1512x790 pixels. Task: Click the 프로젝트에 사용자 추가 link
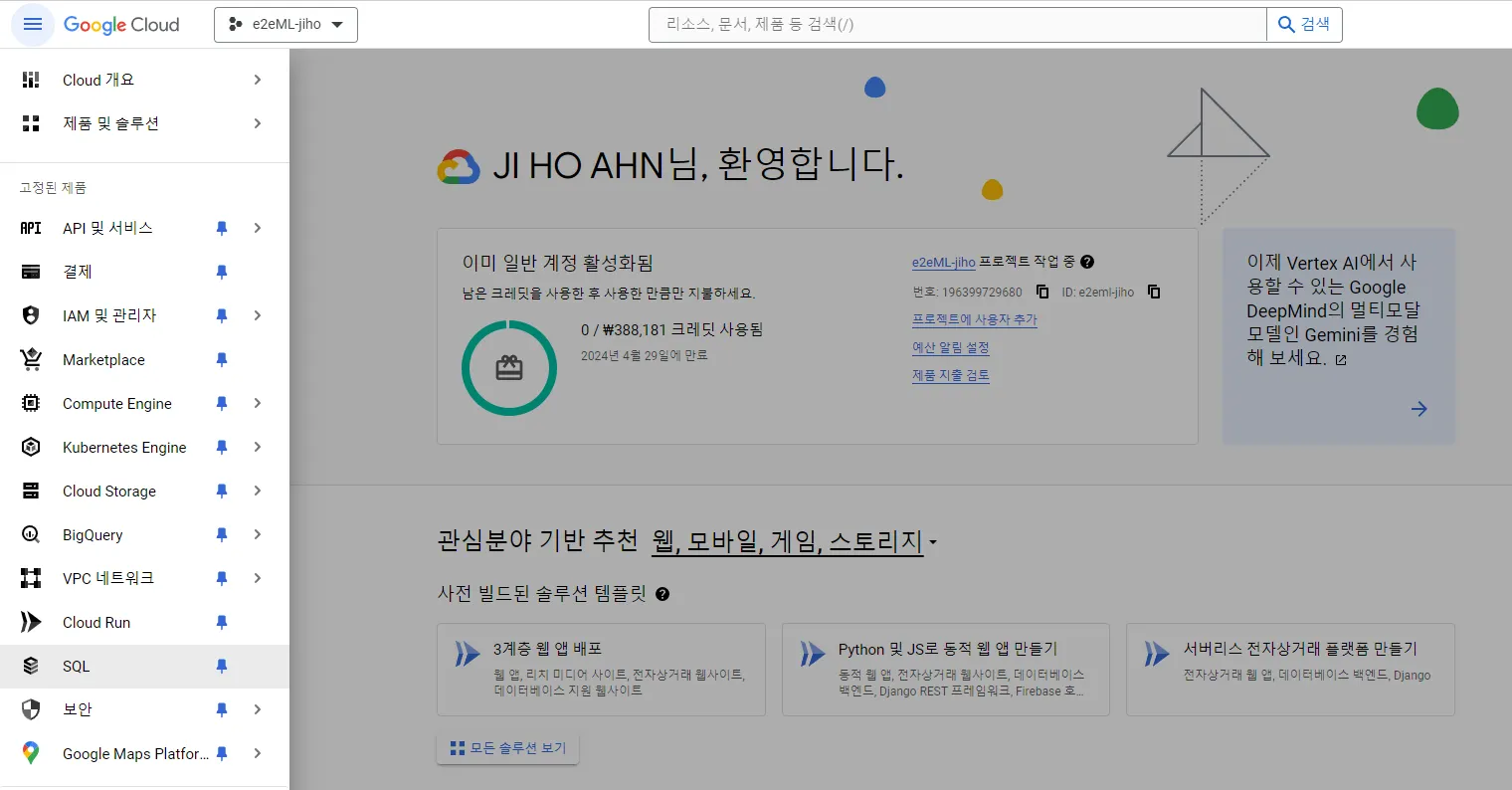[975, 319]
